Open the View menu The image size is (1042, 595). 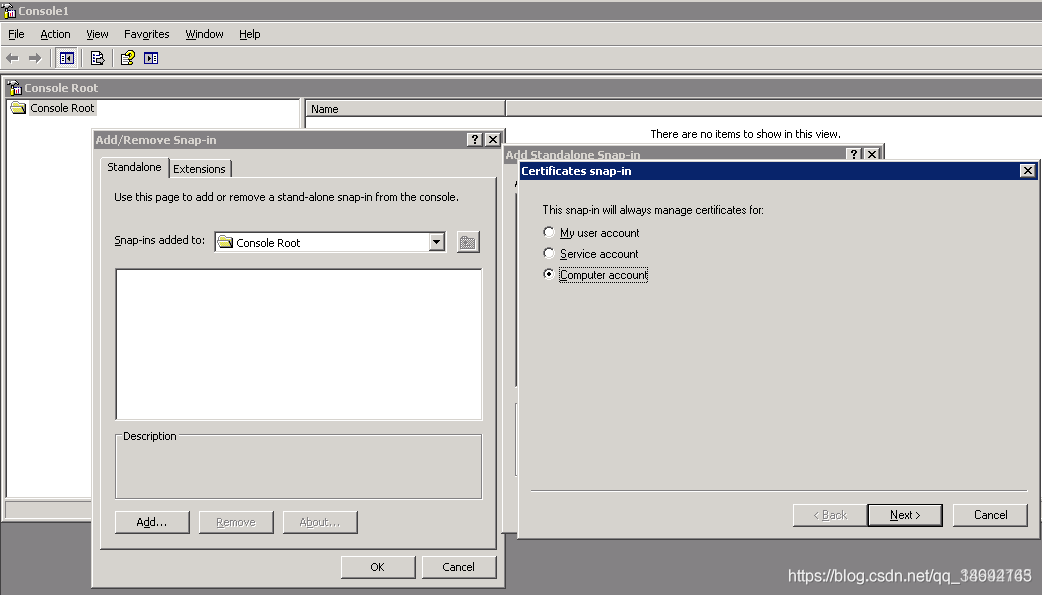click(x=97, y=34)
